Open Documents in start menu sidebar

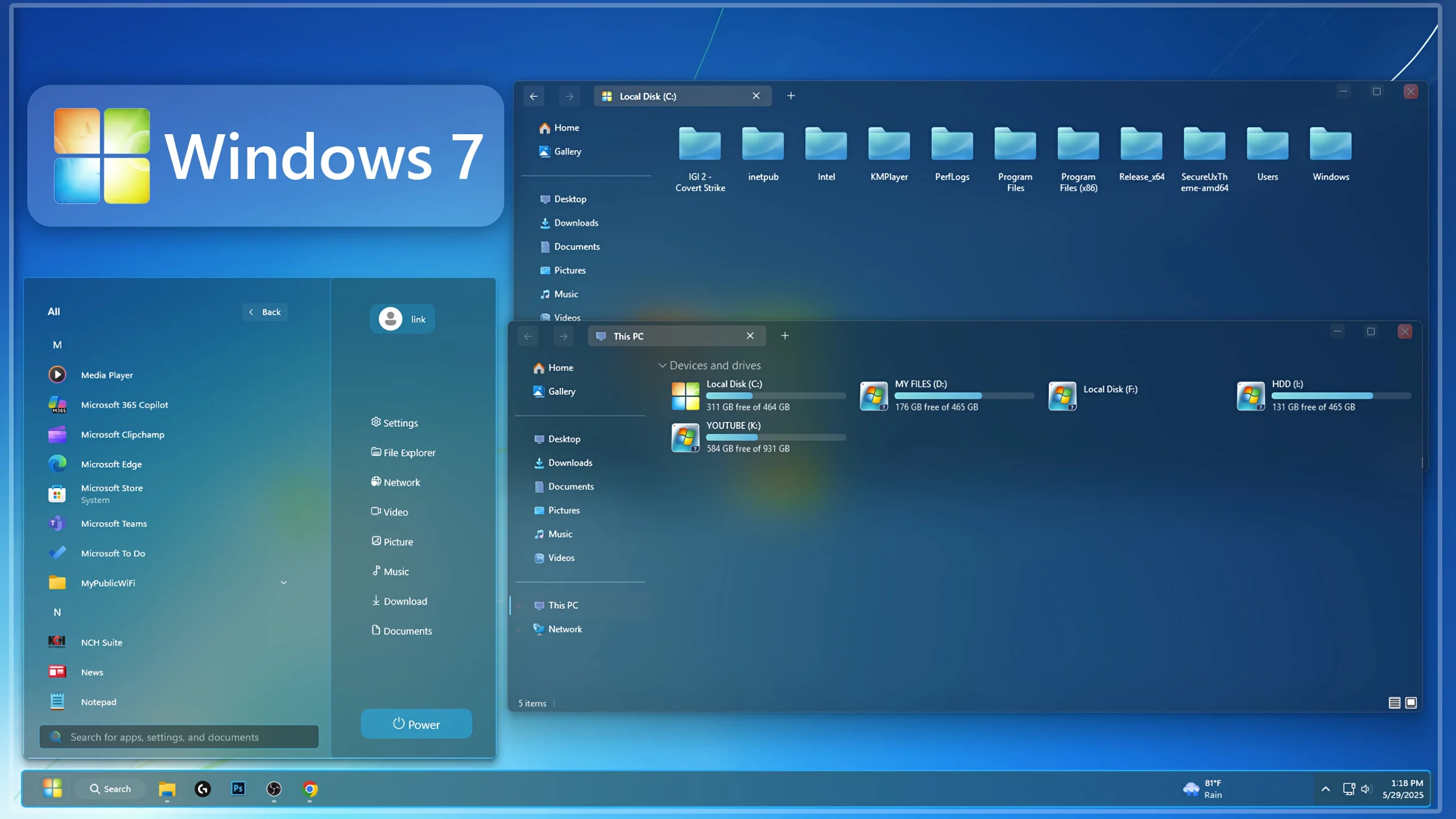(x=402, y=630)
